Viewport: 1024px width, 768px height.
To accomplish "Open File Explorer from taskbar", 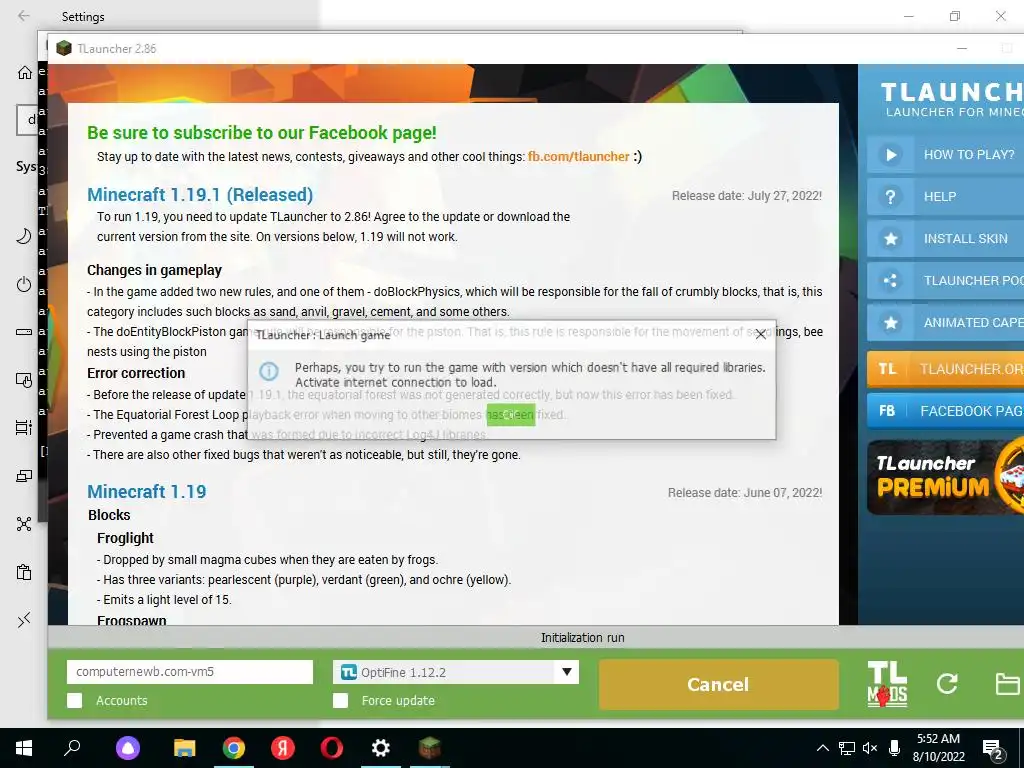I will pyautogui.click(x=184, y=748).
